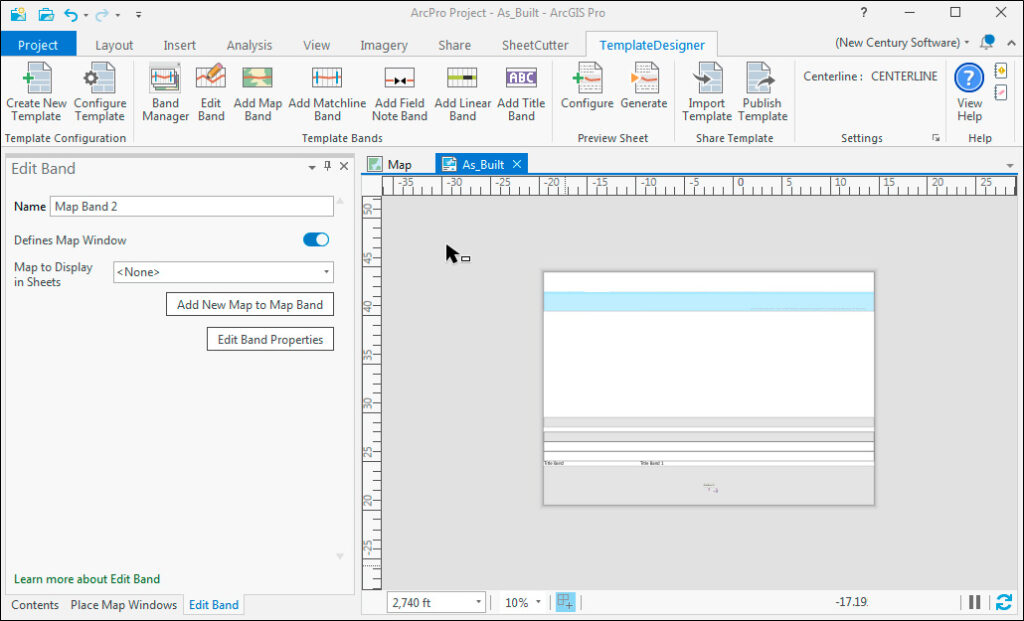Open the Band Manager tool

pos(165,79)
